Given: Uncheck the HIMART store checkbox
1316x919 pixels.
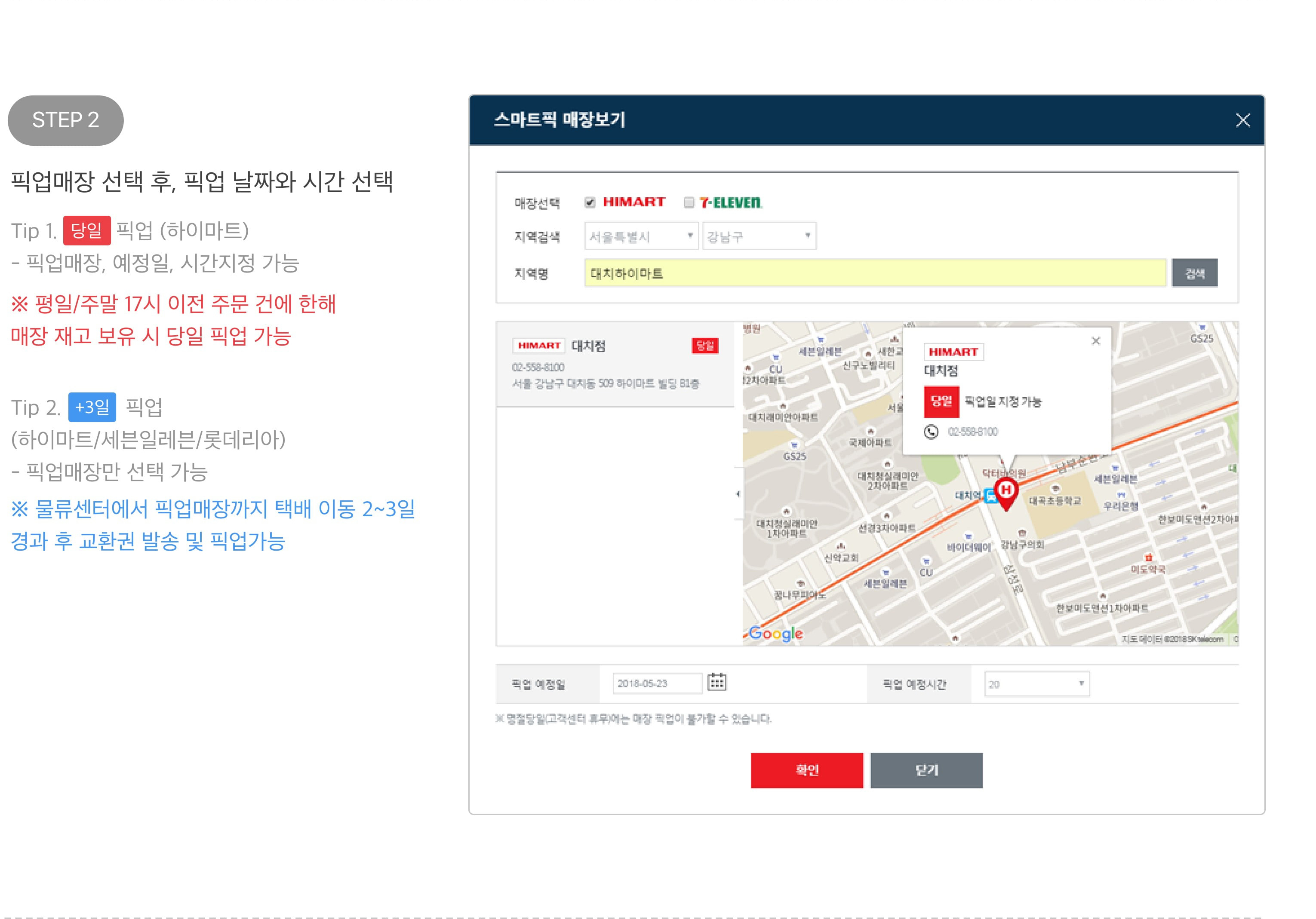Looking at the screenshot, I should click(x=590, y=202).
